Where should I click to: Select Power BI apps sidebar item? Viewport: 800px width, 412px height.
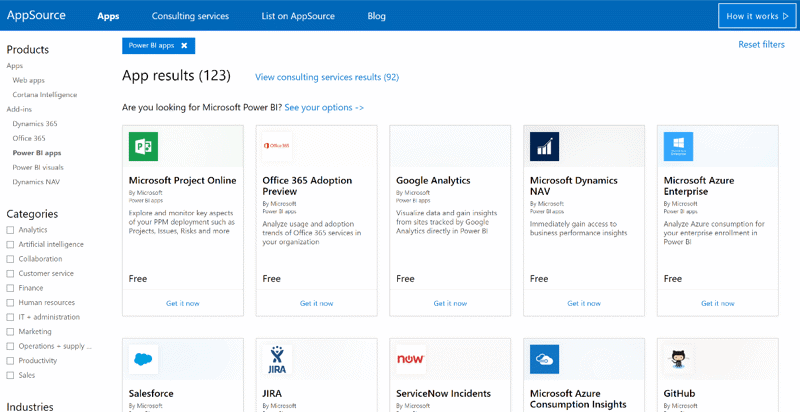point(37,153)
